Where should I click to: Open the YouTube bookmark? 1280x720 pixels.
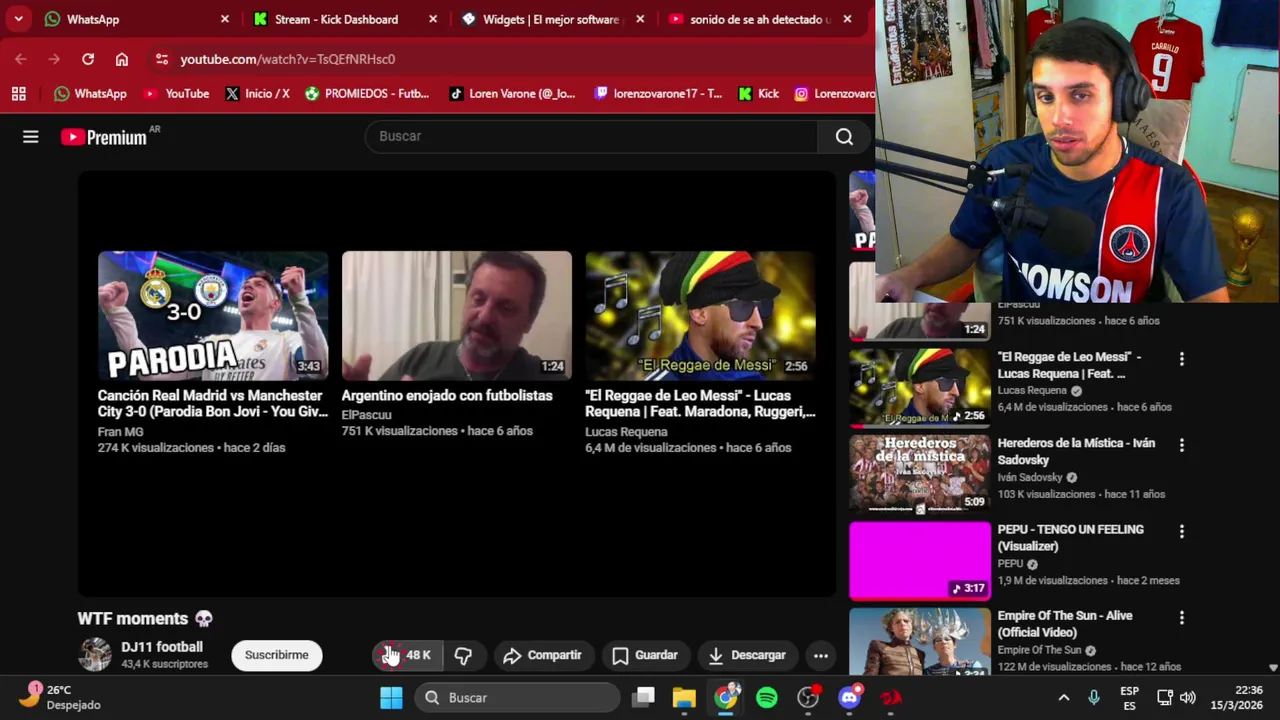click(176, 94)
